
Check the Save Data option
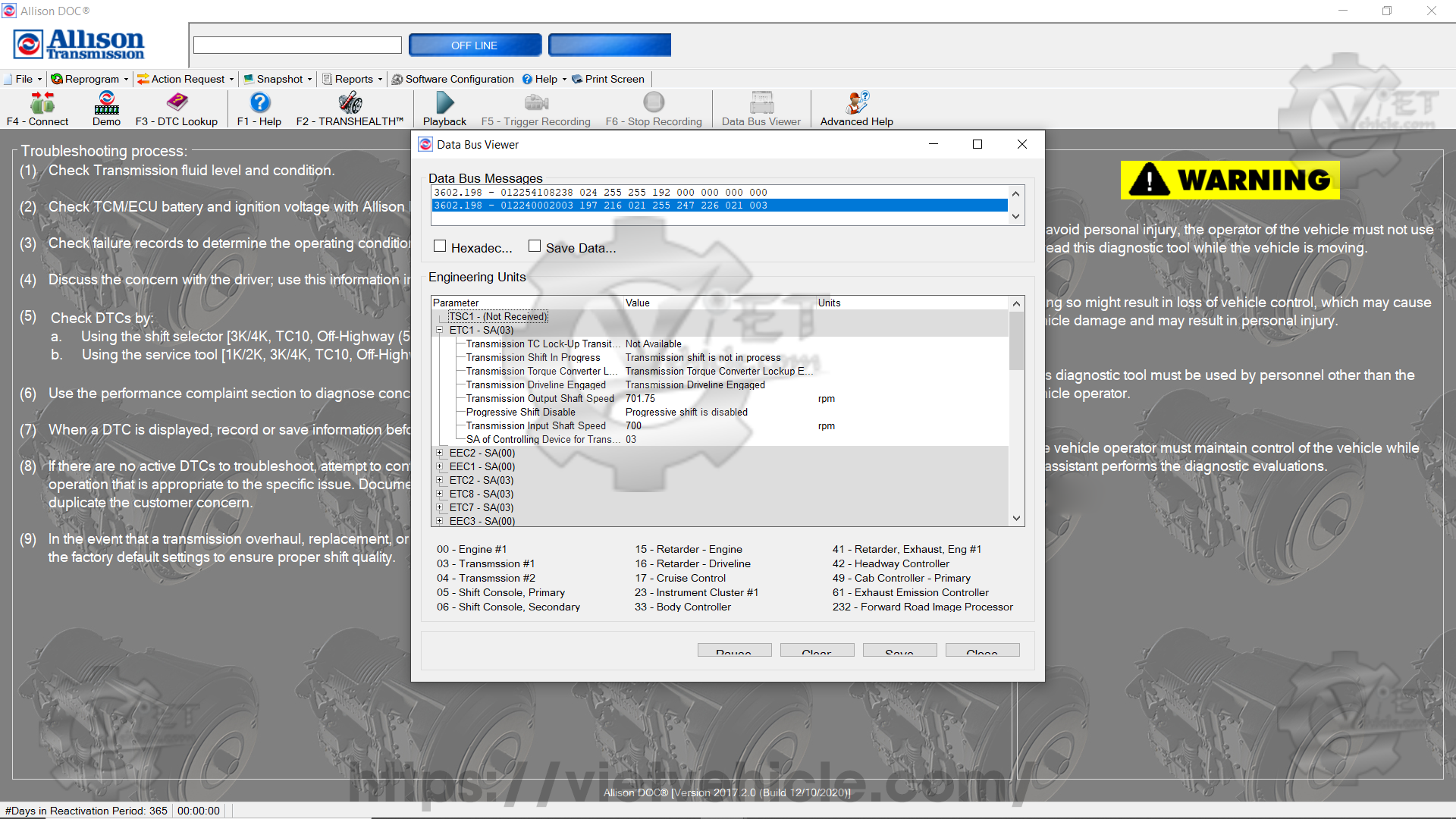point(535,246)
